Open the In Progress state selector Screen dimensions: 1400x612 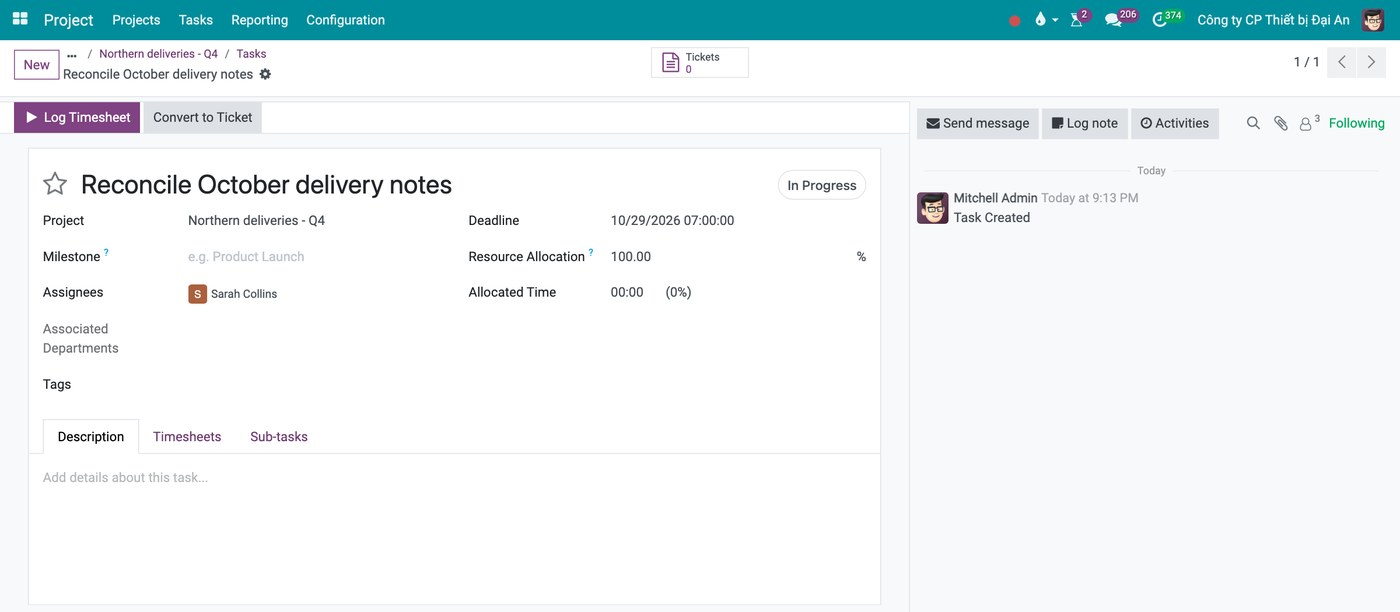(822, 185)
